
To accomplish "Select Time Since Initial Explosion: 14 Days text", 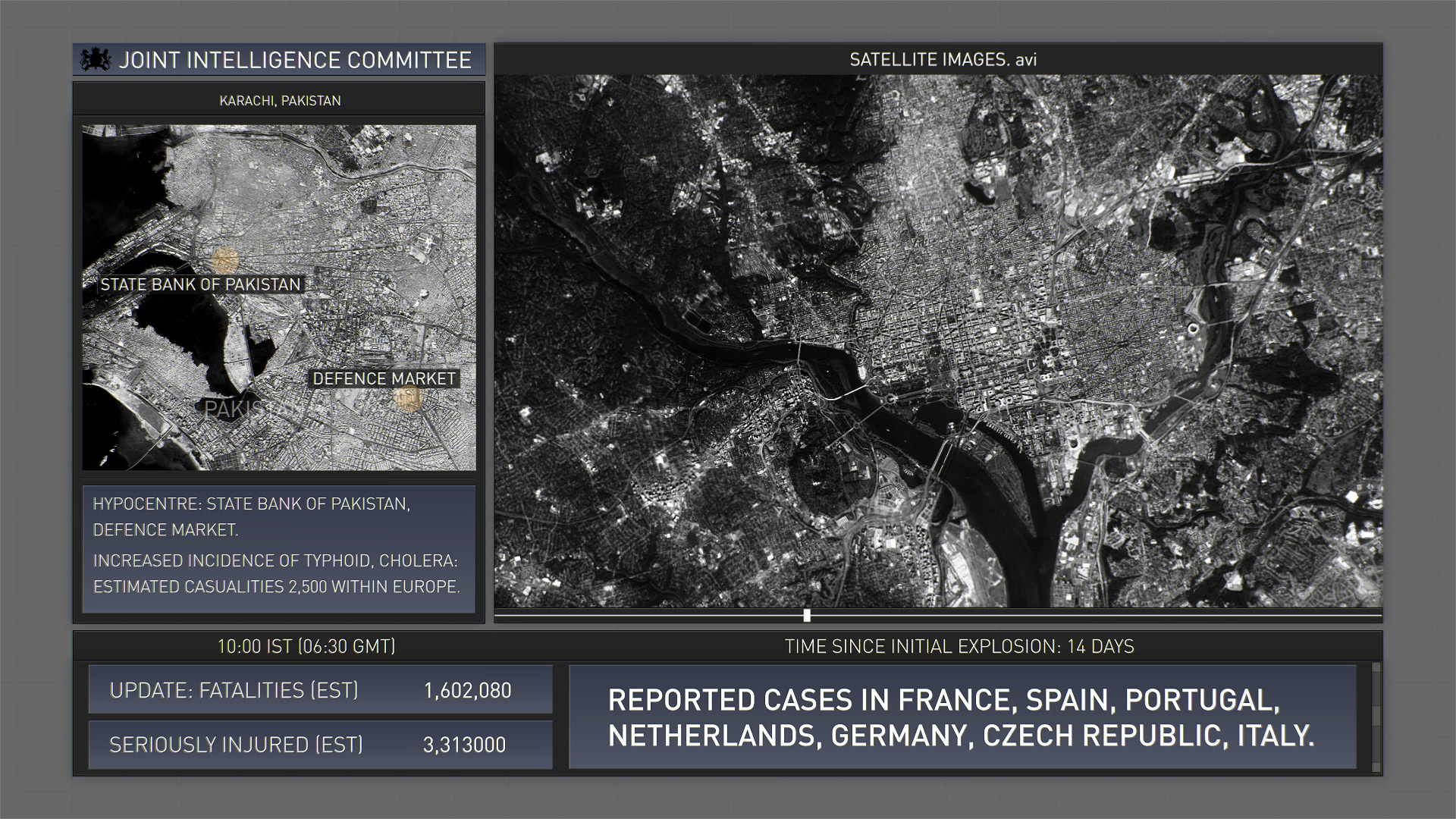I will 959,646.
